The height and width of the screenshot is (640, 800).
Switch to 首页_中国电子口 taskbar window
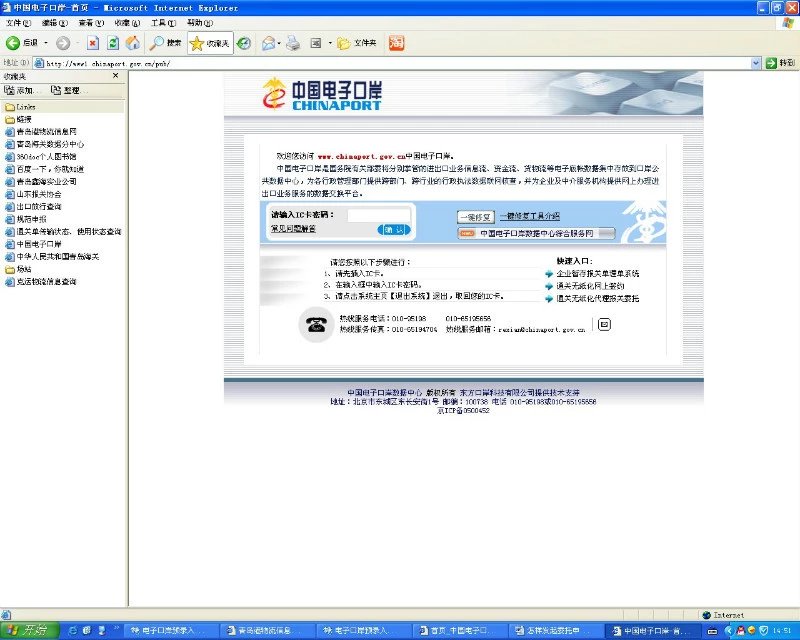tap(458, 631)
